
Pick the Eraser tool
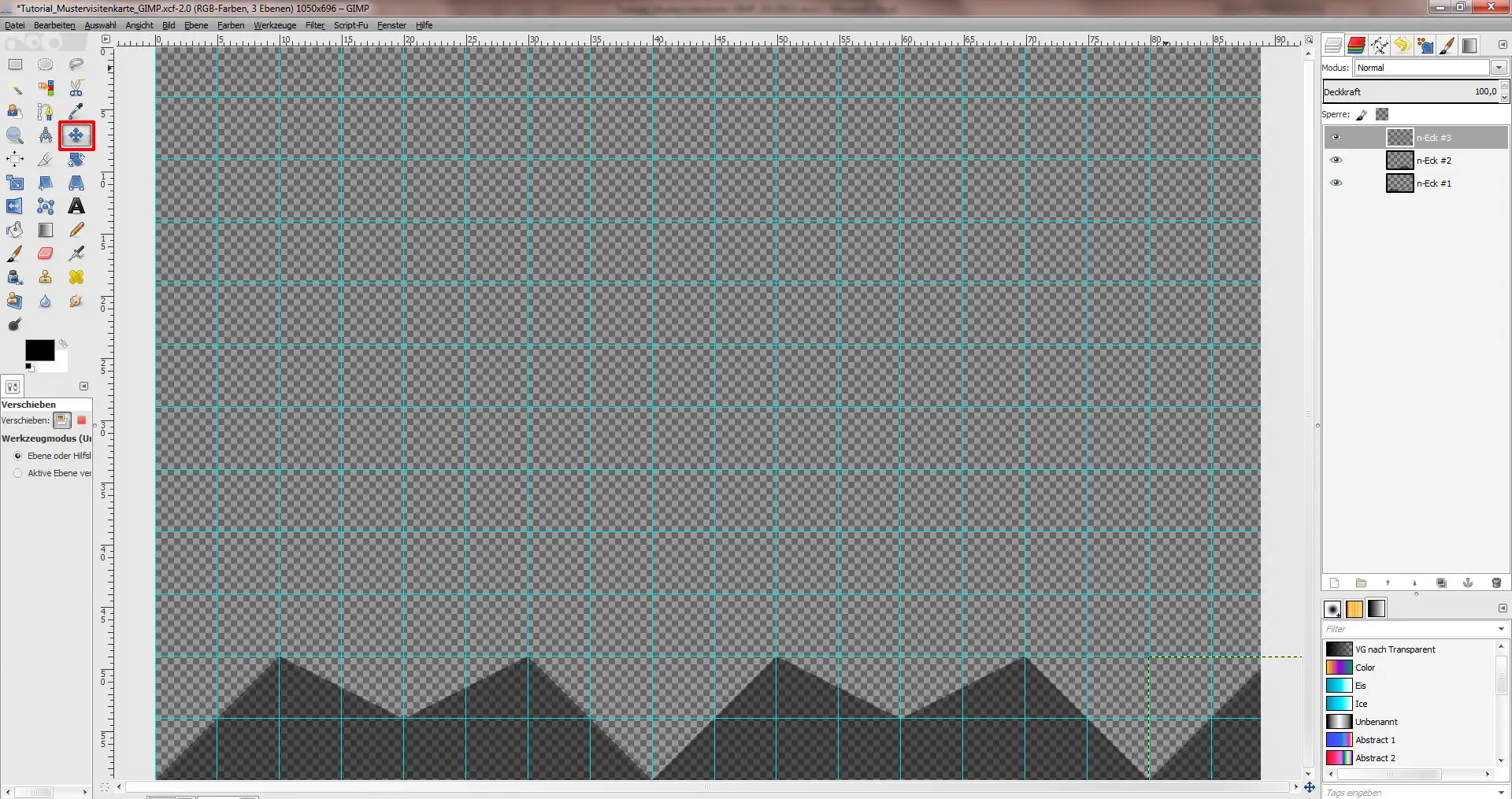[x=46, y=253]
